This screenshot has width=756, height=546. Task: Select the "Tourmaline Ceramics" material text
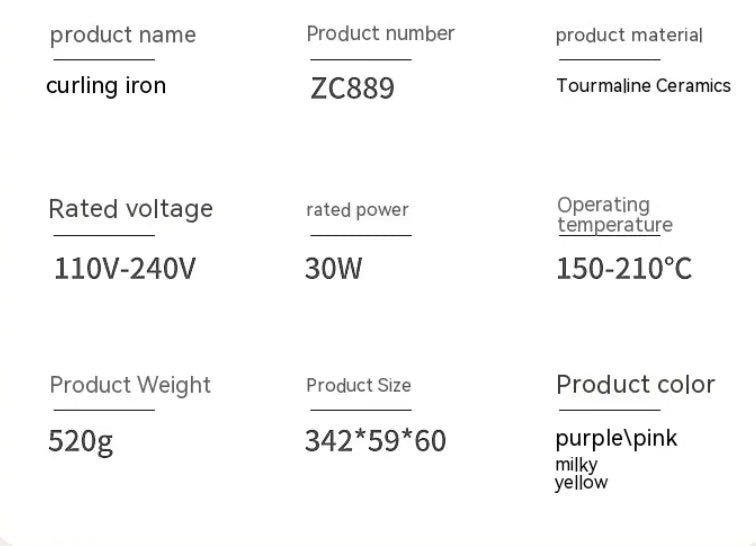click(x=643, y=86)
